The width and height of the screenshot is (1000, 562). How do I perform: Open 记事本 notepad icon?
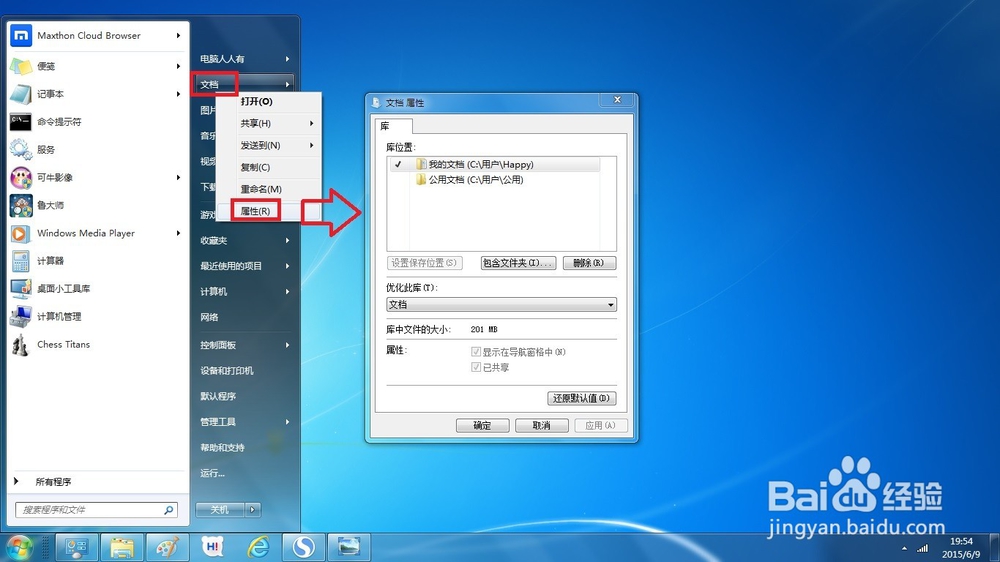pyautogui.click(x=21, y=94)
